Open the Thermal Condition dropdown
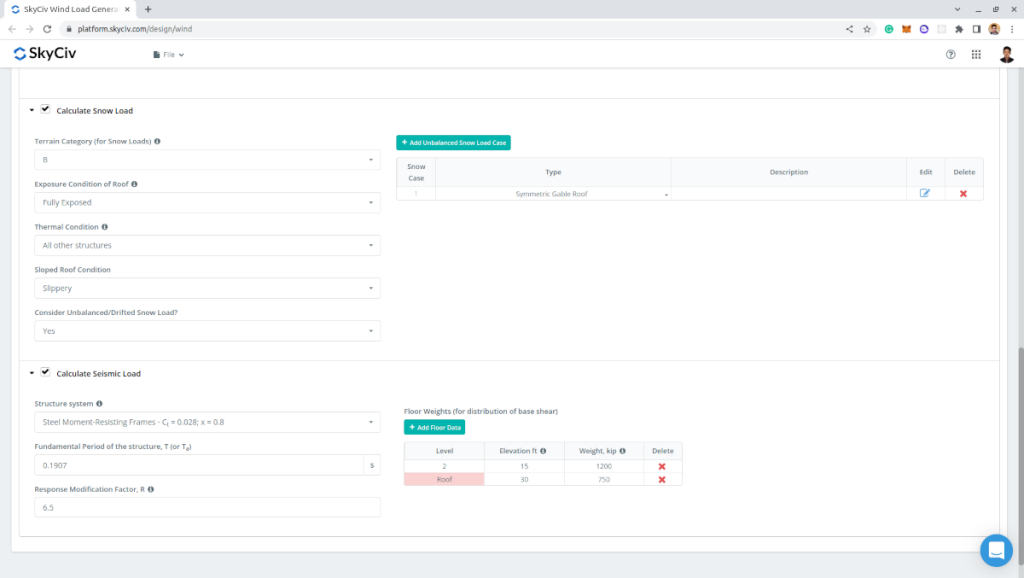This screenshot has height=578, width=1024. 207,245
